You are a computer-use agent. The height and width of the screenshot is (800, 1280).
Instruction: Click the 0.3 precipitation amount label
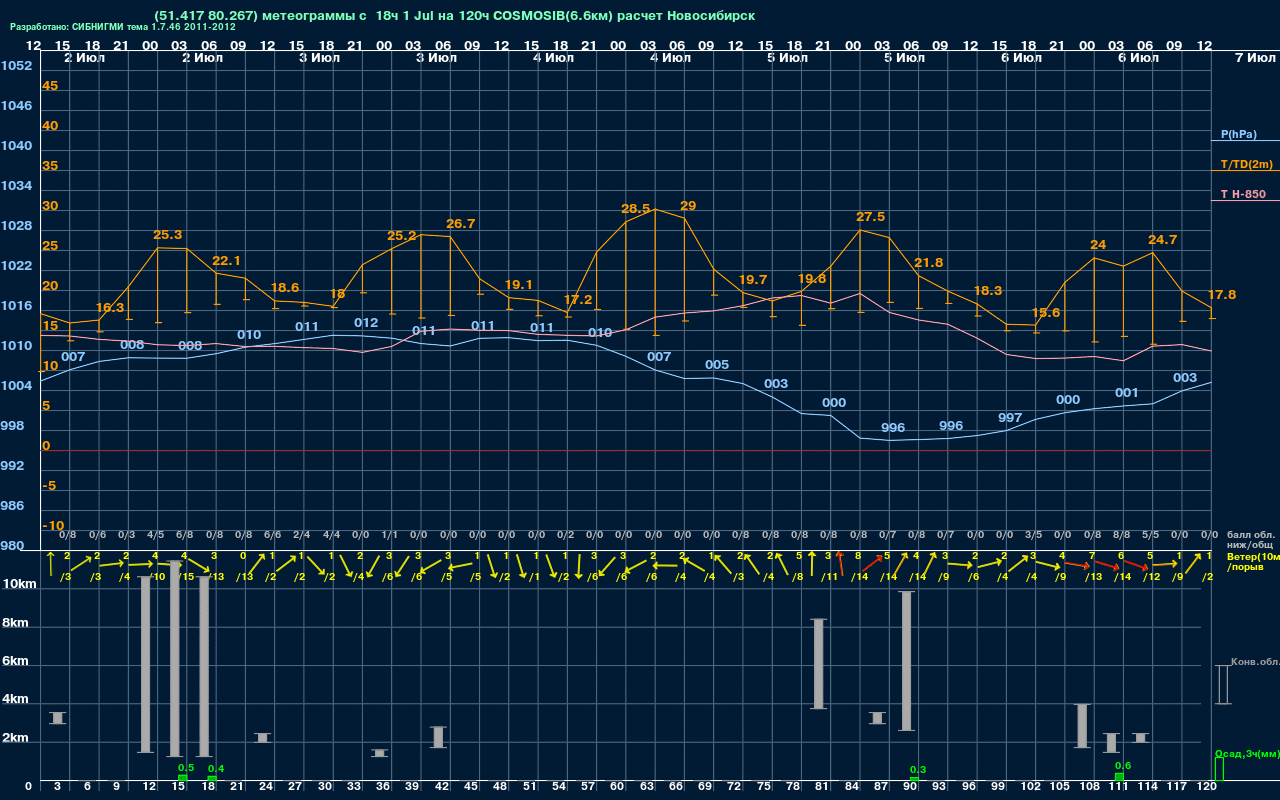pos(918,770)
